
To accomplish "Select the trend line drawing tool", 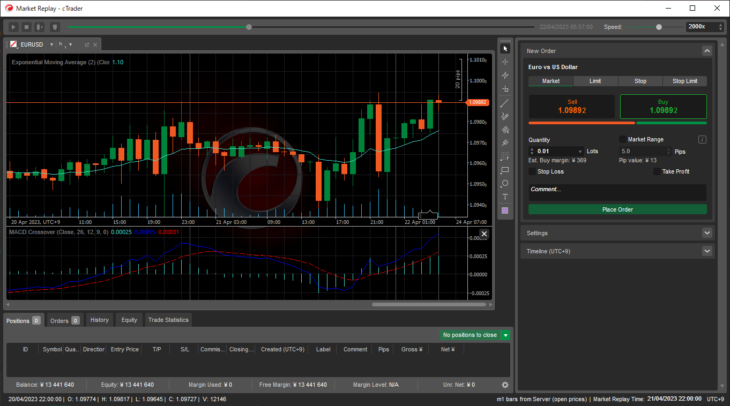I will point(505,103).
